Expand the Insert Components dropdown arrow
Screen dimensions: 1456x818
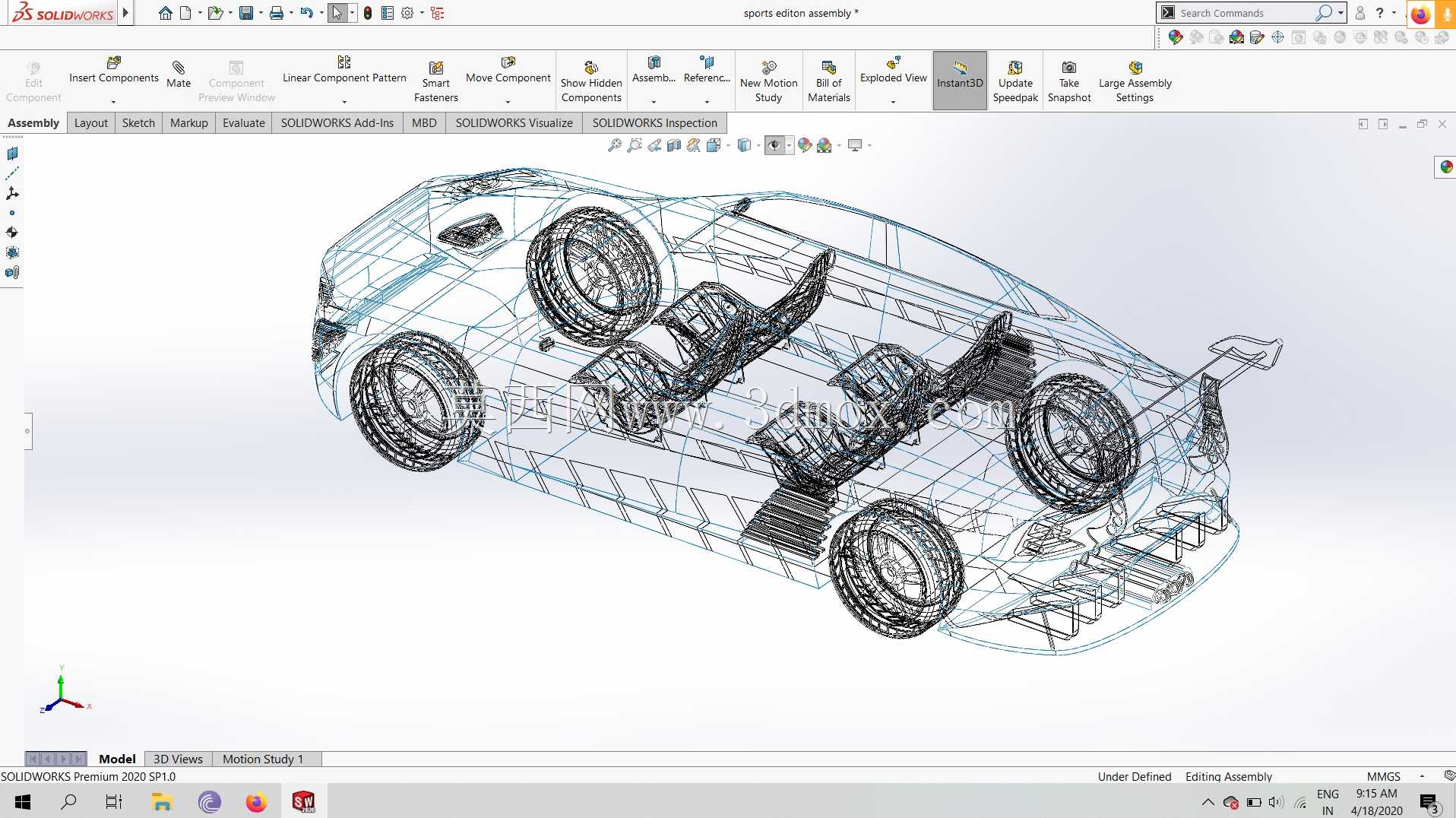[x=114, y=102]
